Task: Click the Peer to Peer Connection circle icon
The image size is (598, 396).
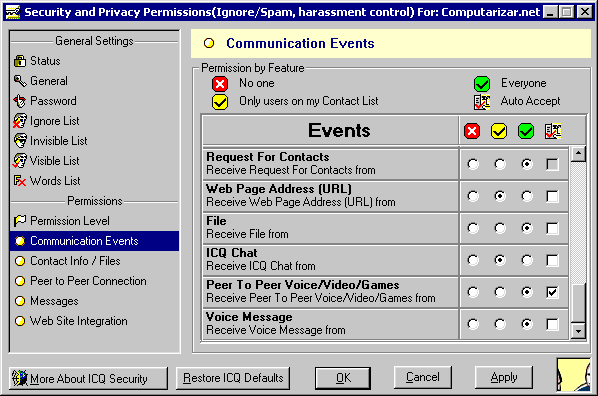Action: click(x=20, y=281)
